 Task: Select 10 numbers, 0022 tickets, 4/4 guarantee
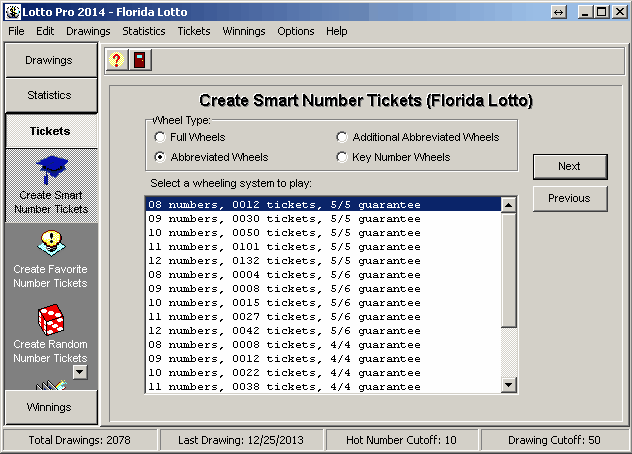[323, 373]
